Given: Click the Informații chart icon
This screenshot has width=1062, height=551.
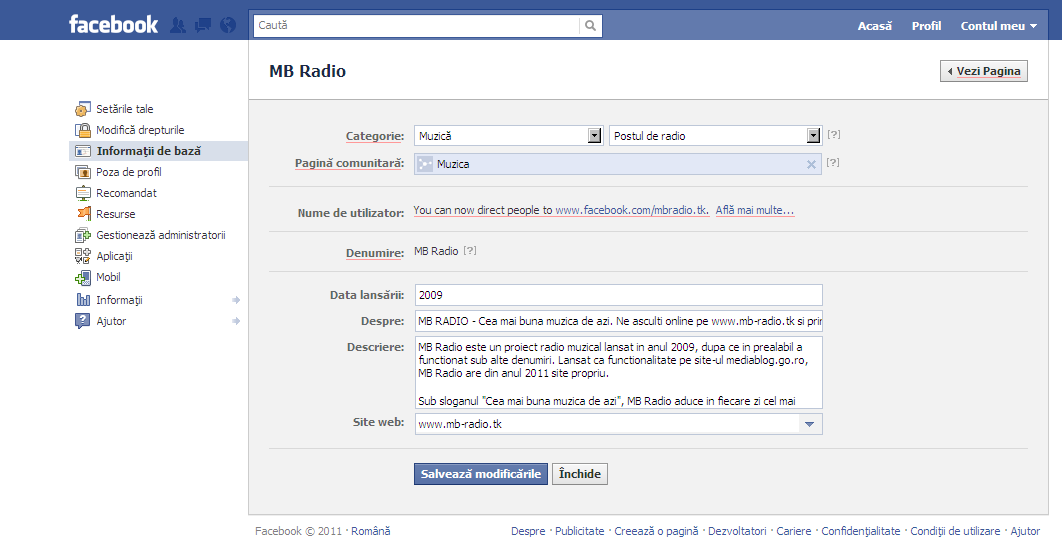Looking at the screenshot, I should point(83,300).
